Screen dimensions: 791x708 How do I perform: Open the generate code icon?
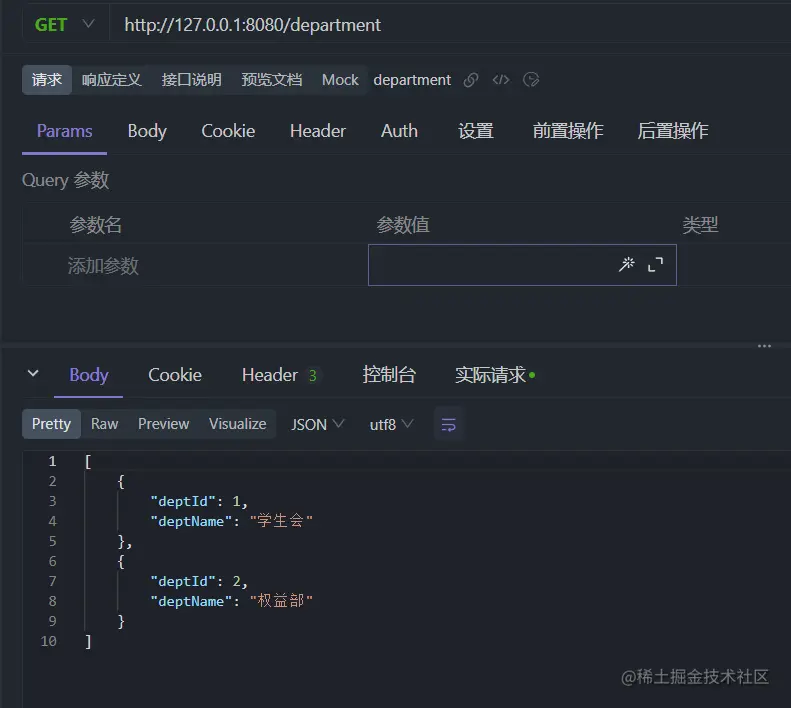pos(501,80)
